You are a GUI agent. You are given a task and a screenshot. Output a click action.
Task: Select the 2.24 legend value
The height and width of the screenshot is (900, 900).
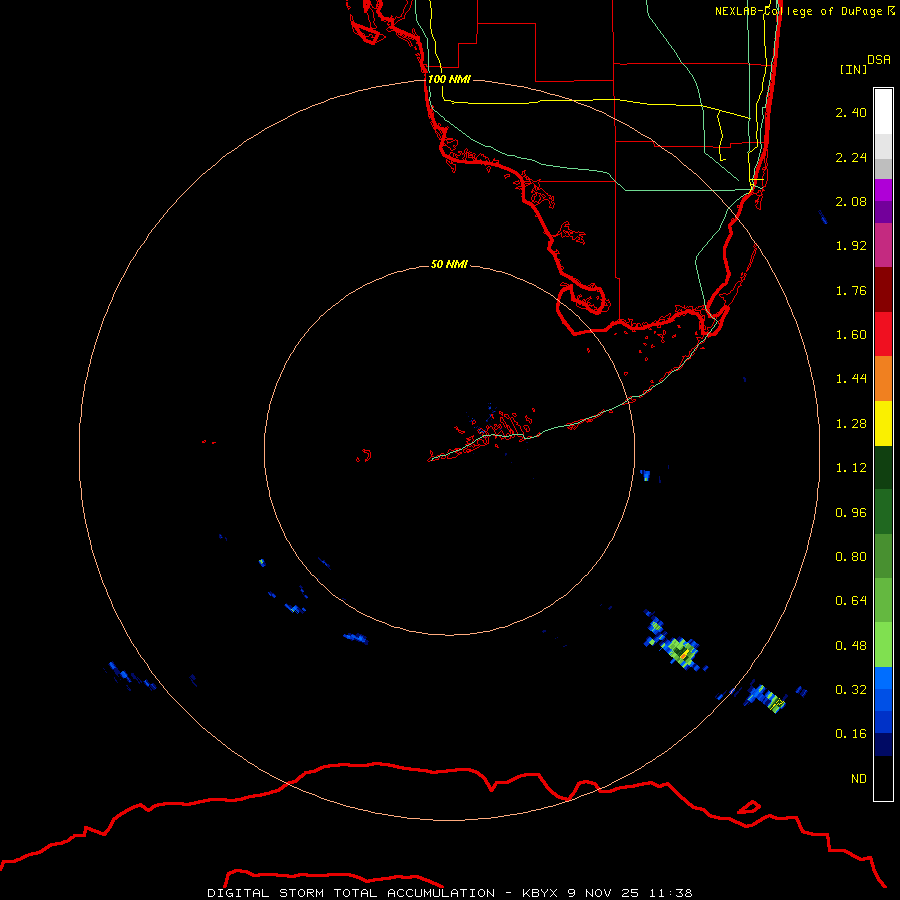(851, 157)
